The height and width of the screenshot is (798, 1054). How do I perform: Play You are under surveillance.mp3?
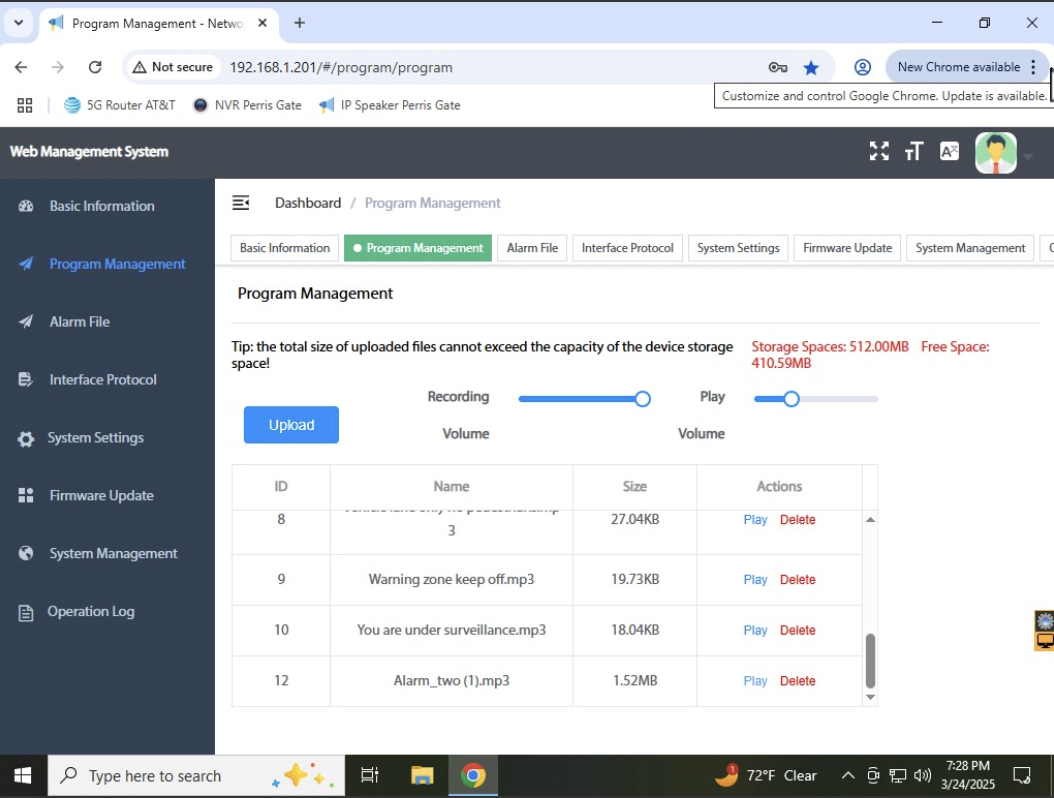[x=755, y=631]
